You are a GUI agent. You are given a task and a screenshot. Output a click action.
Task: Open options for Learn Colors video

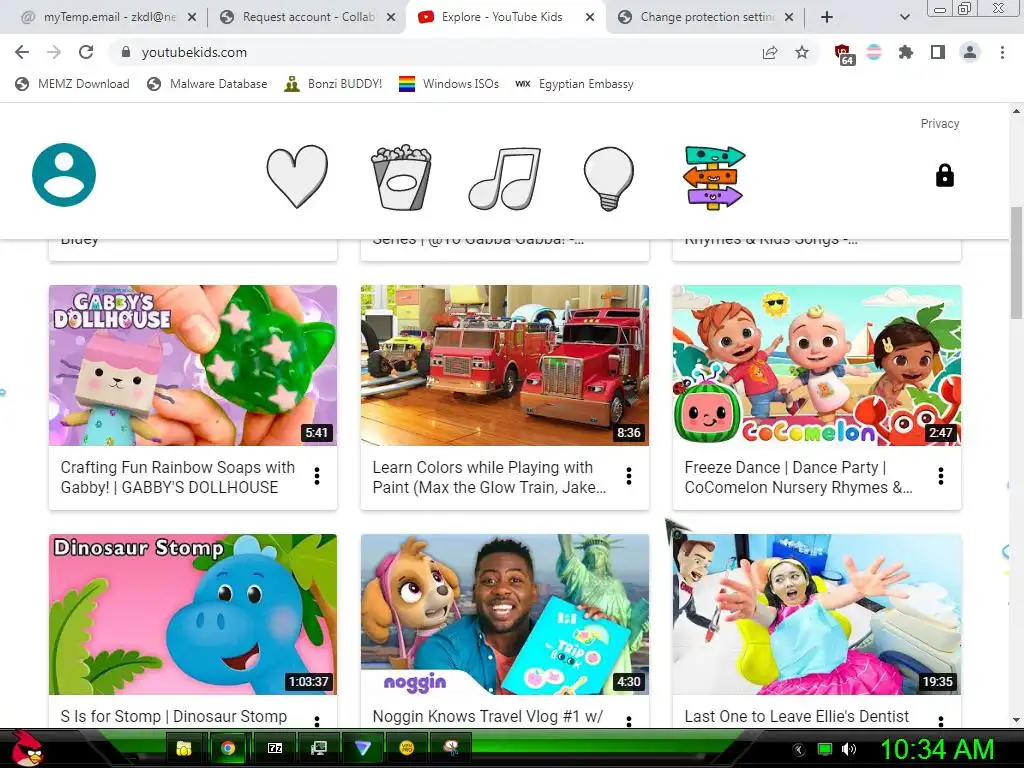(x=629, y=476)
